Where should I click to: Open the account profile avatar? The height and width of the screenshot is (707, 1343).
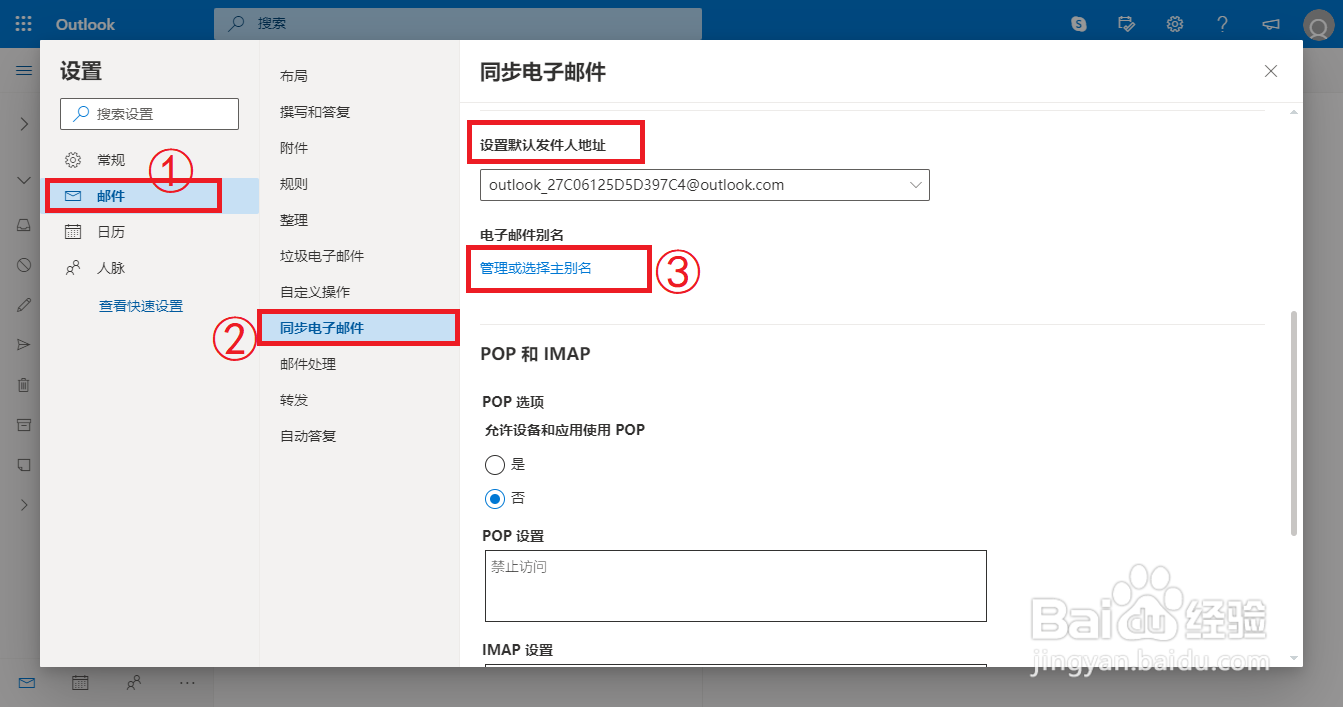(x=1318, y=25)
